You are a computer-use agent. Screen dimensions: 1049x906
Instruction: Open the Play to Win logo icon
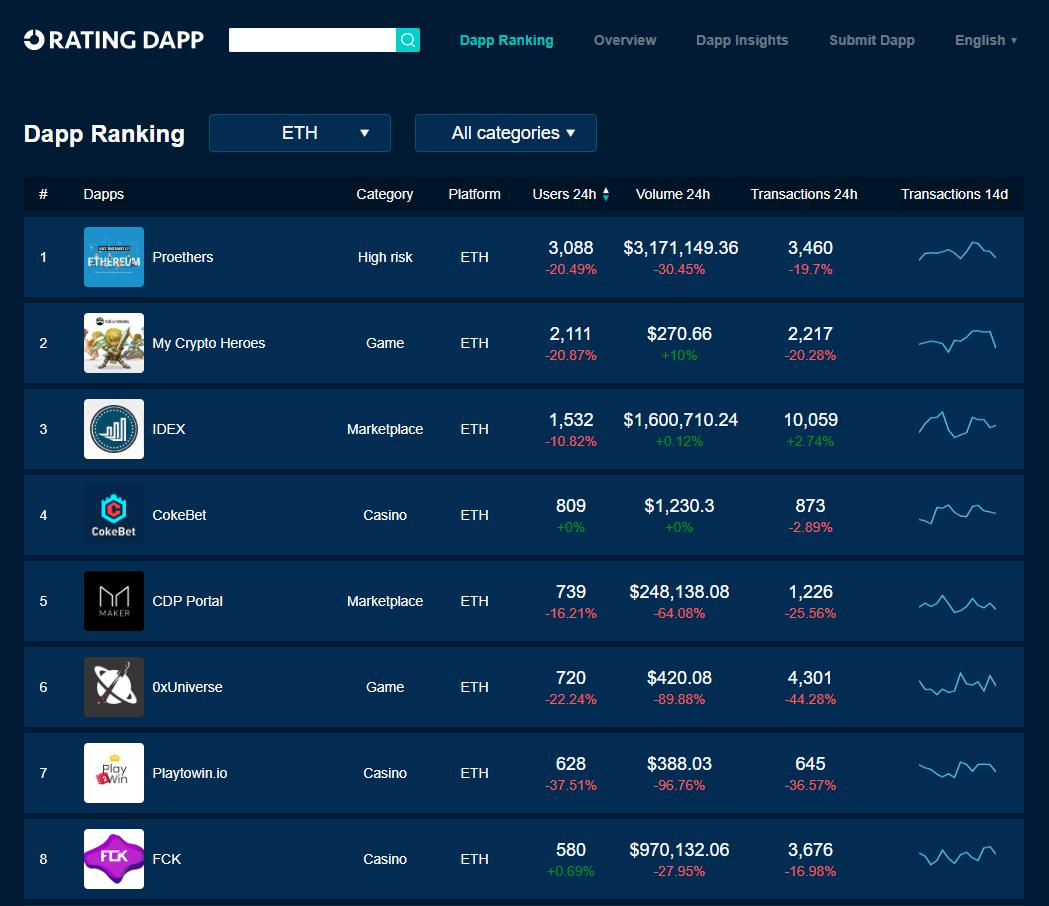point(114,773)
